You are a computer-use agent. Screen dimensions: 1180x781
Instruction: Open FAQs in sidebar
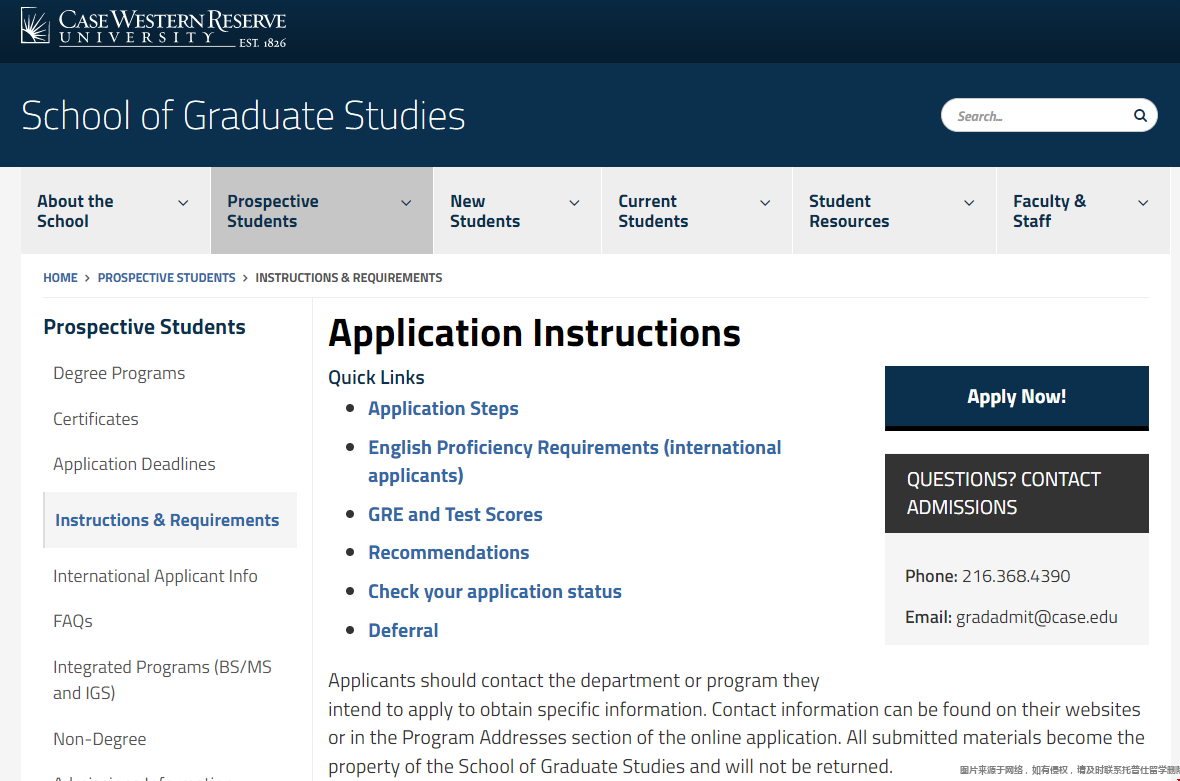coord(73,621)
